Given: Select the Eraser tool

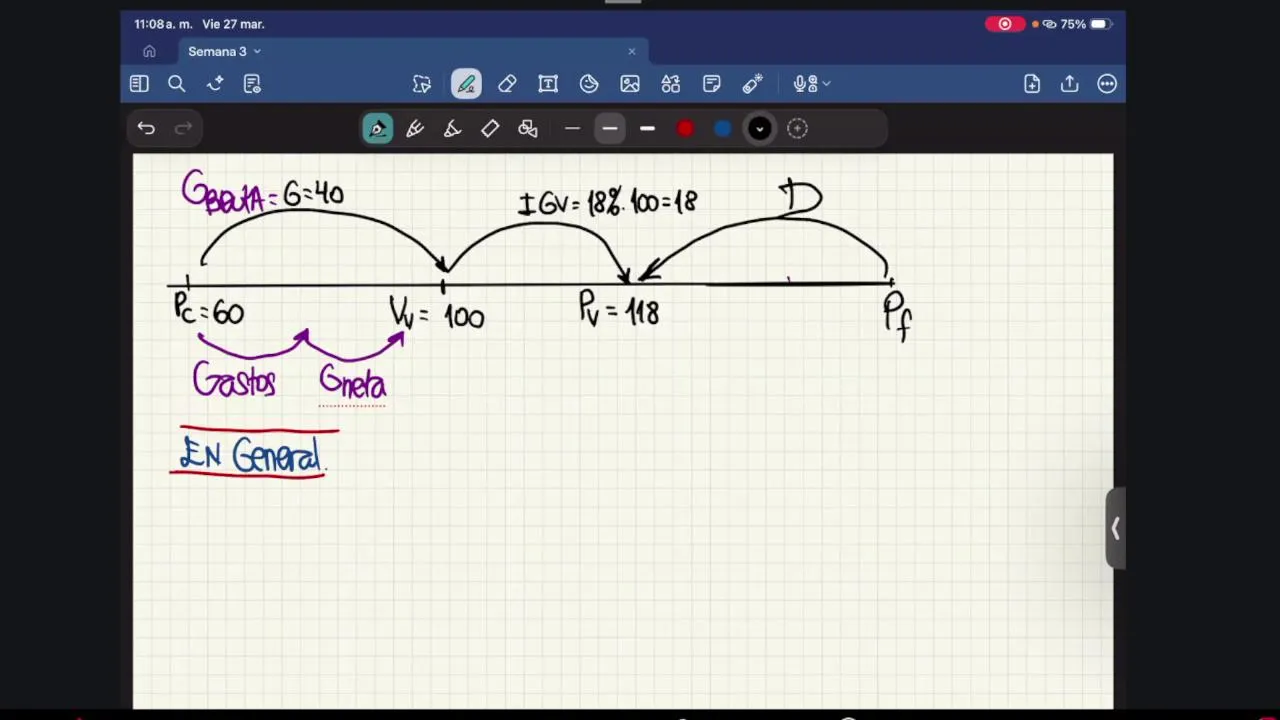Looking at the screenshot, I should tap(507, 84).
